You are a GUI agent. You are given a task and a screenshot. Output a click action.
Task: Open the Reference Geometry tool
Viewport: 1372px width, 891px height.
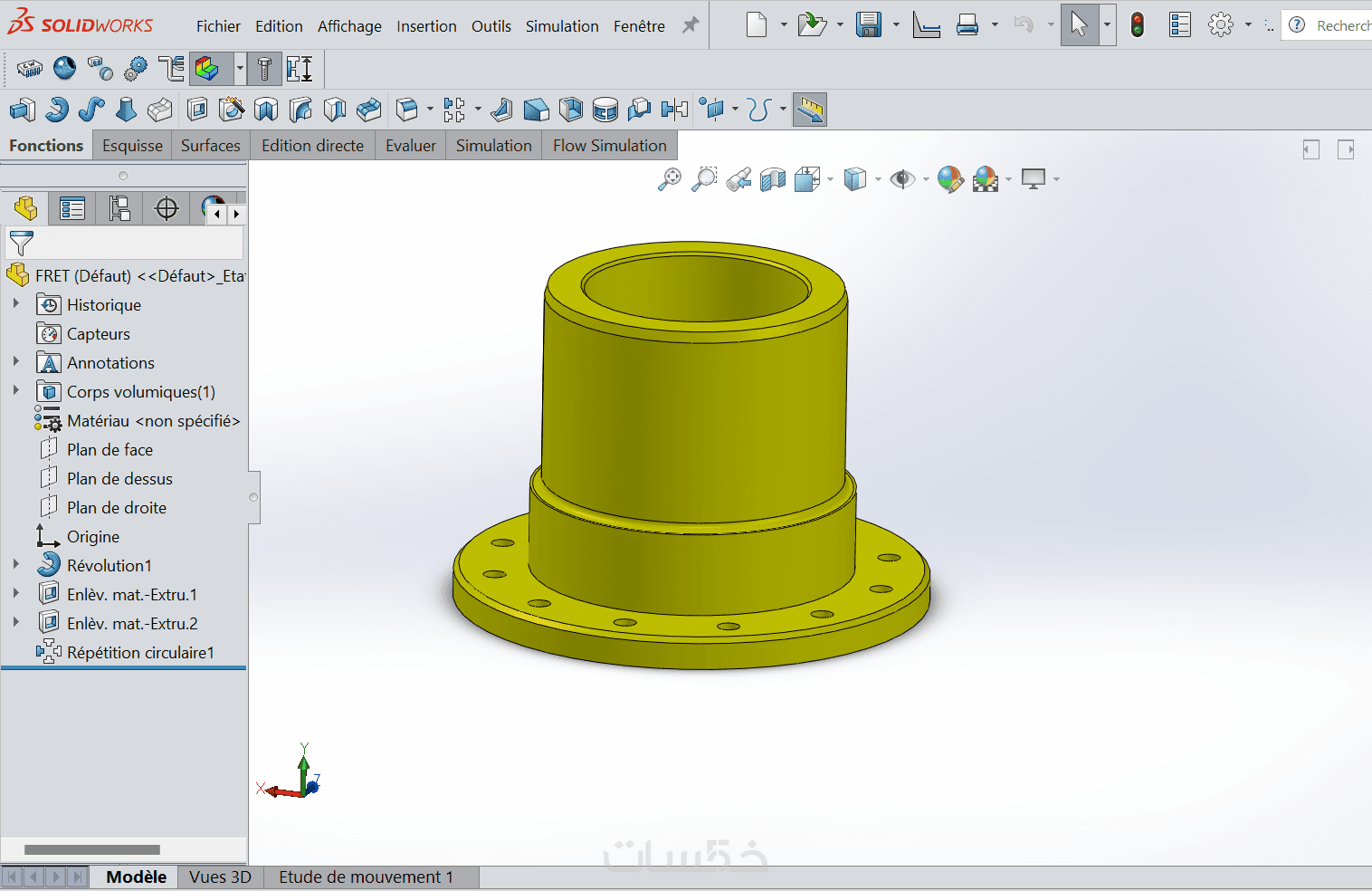(x=712, y=110)
